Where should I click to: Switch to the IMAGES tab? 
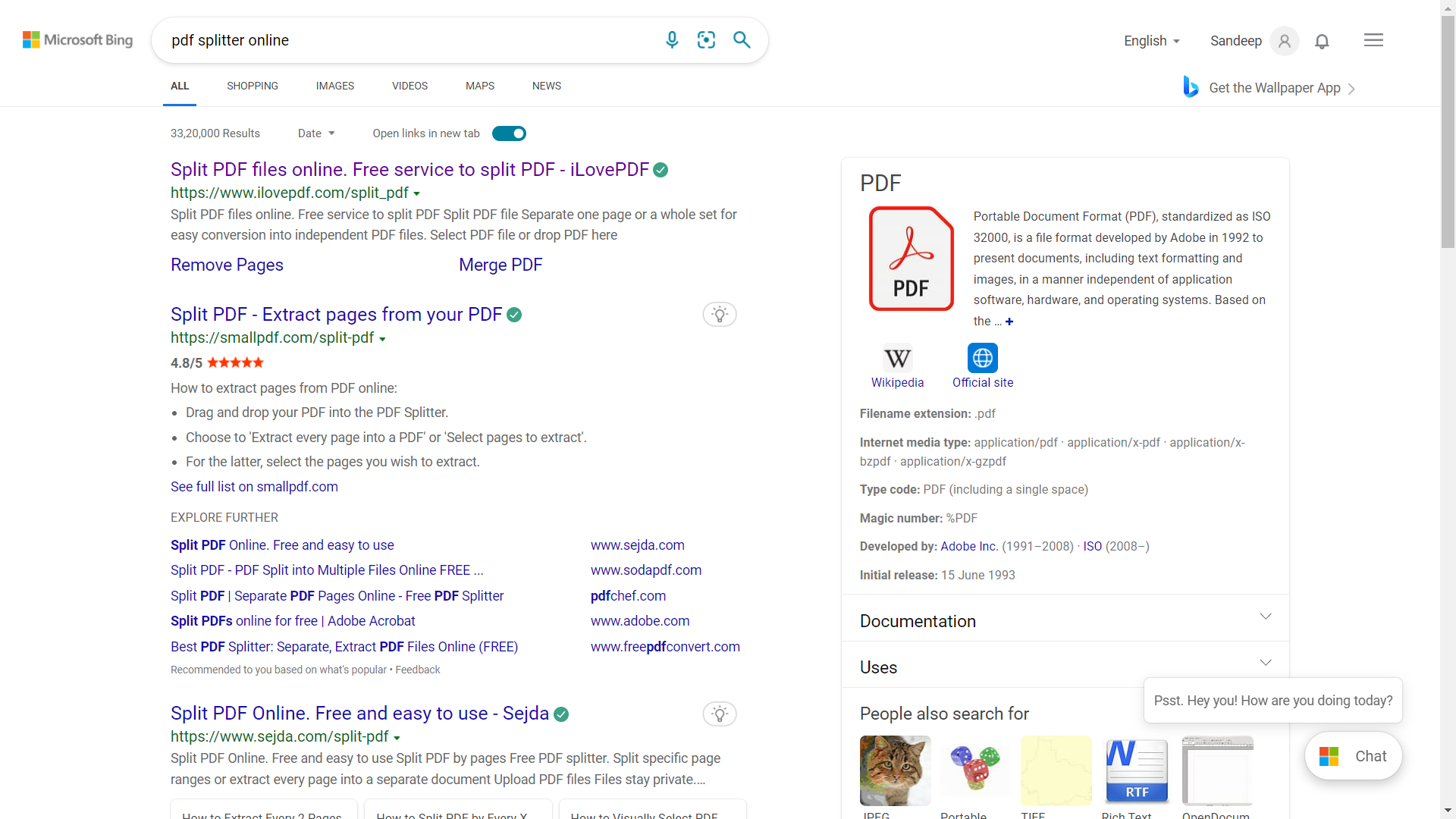point(335,86)
